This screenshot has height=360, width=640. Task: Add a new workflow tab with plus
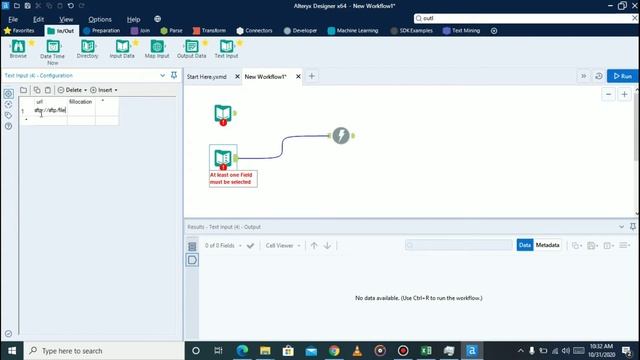tap(311, 76)
